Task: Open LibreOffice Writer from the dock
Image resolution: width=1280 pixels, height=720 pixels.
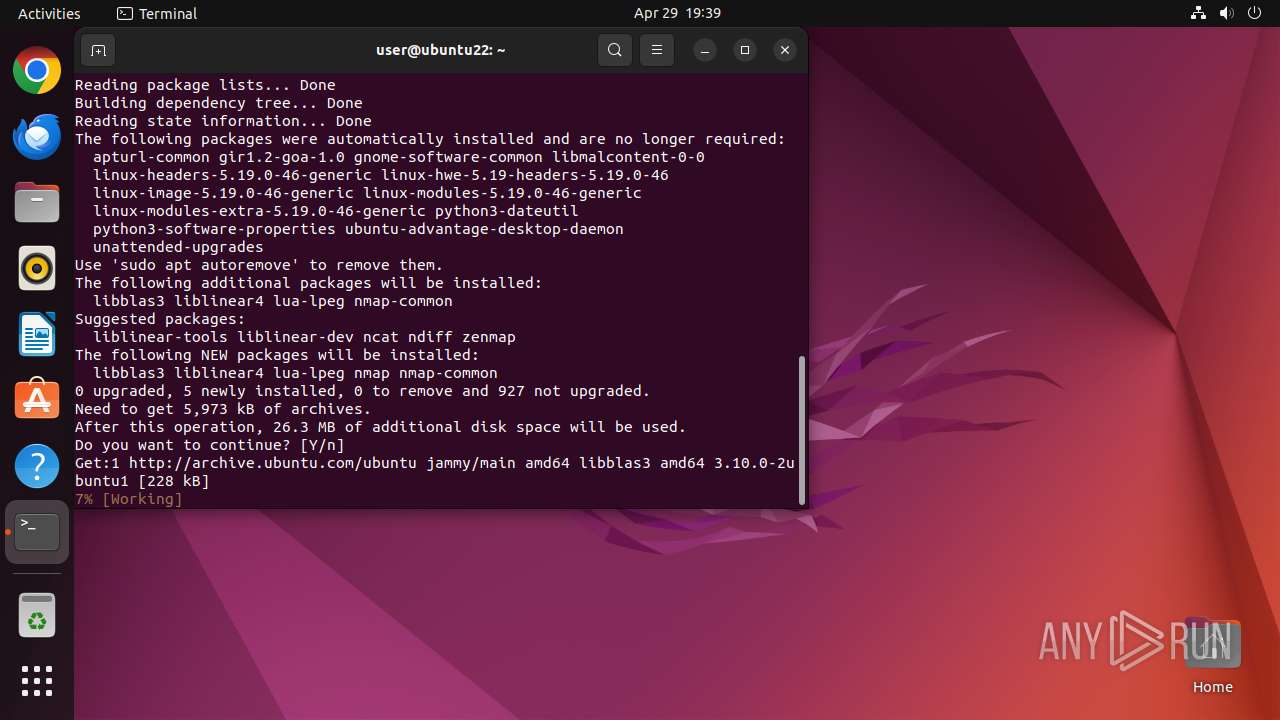Action: (x=37, y=335)
